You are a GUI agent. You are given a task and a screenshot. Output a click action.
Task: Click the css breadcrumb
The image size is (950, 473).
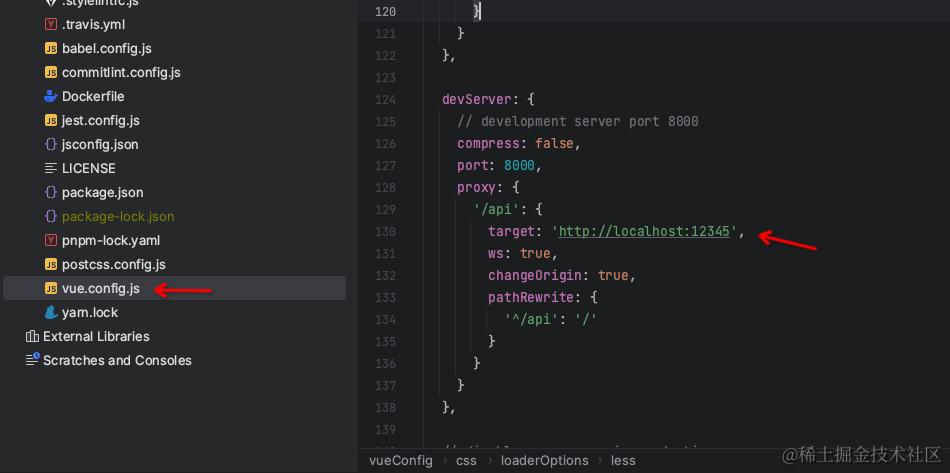[466, 460]
